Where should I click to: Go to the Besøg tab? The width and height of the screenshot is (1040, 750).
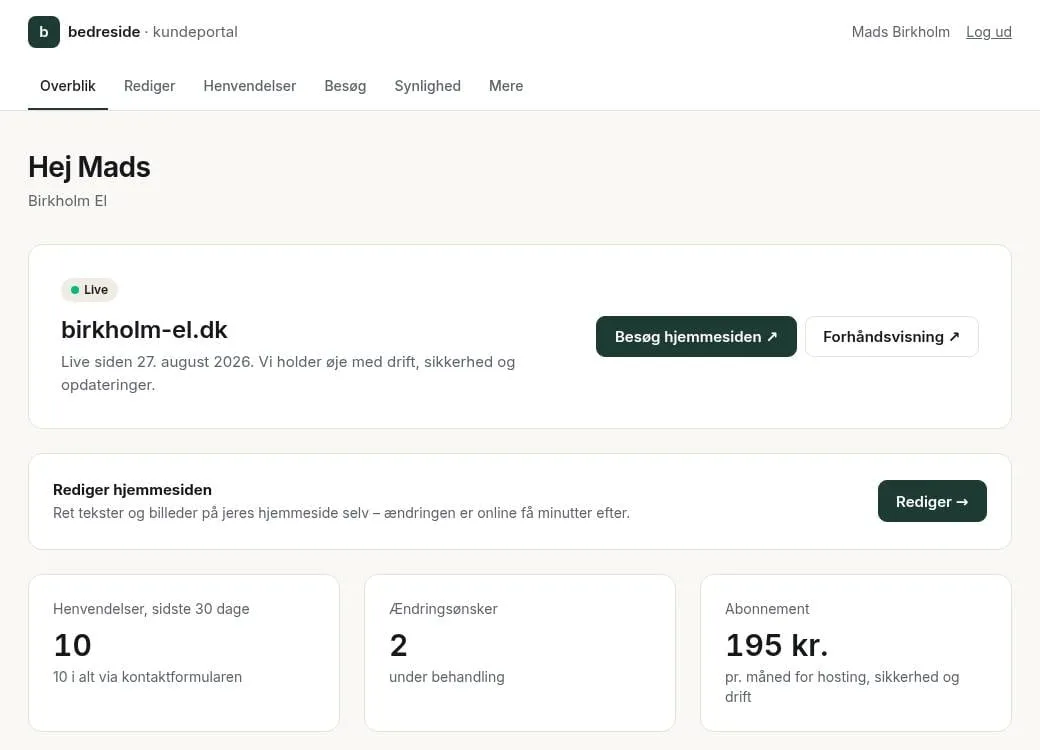(x=345, y=86)
